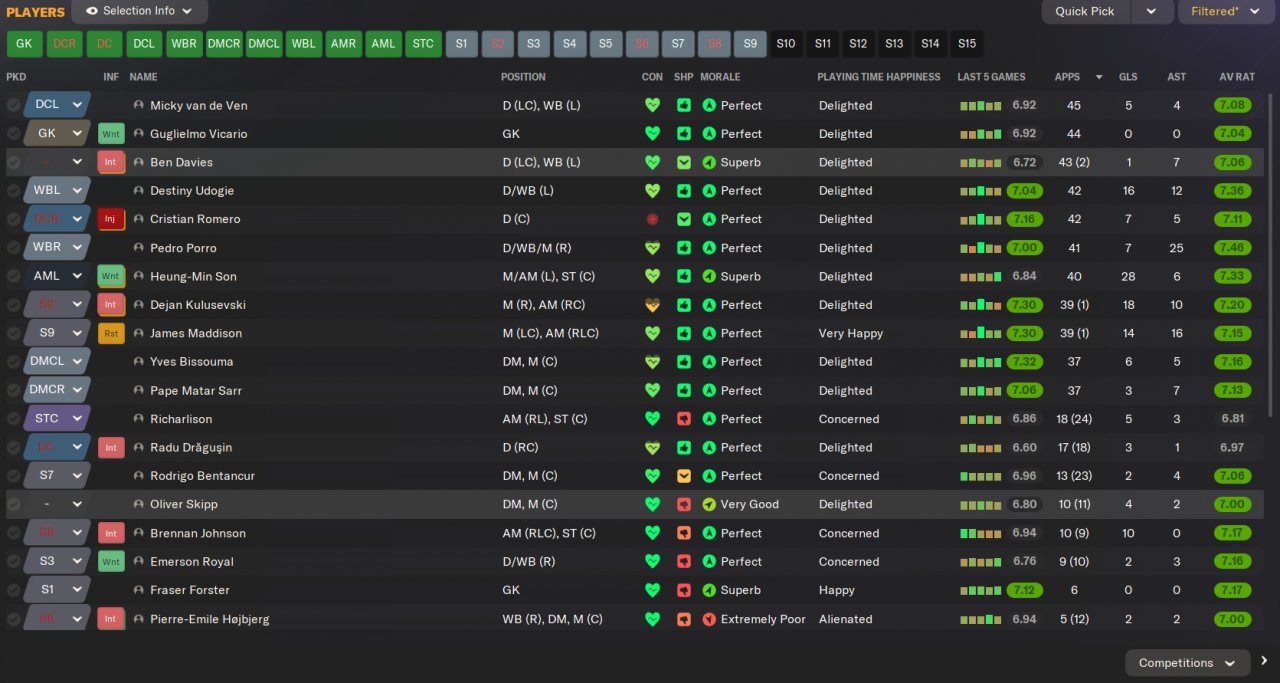Click Pape Matar Sarr's condition heart icon
The width and height of the screenshot is (1280, 683).
click(652, 390)
